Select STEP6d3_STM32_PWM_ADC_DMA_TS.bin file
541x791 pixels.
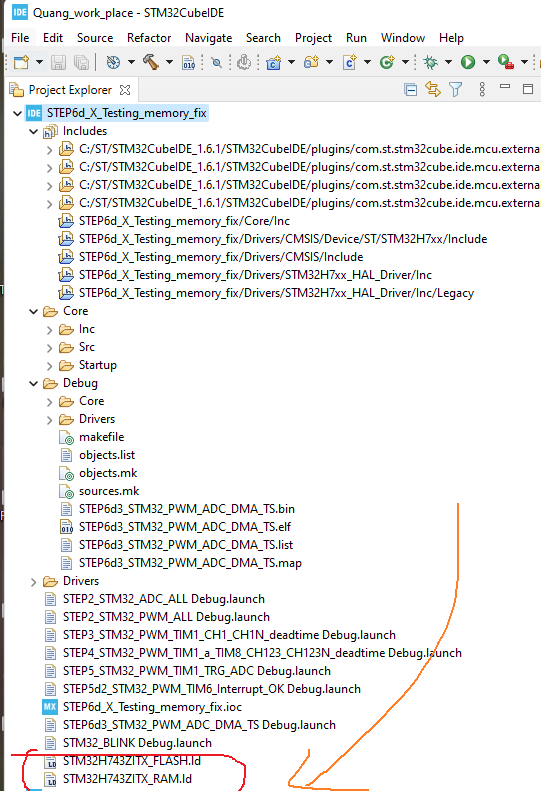click(187, 508)
